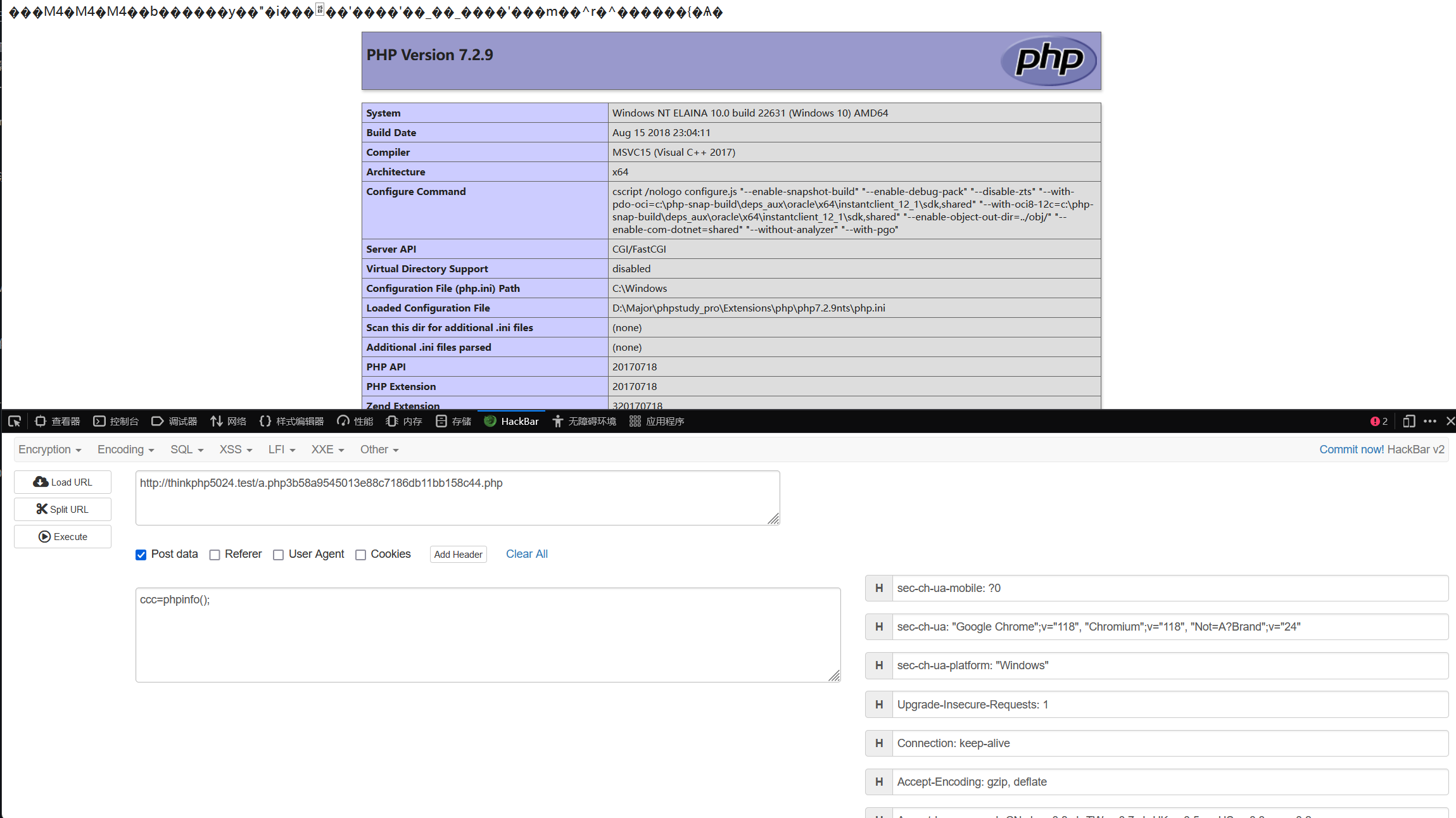Screen dimensions: 1456x818
Task: Switch to the 网络 network tab
Action: (228, 421)
